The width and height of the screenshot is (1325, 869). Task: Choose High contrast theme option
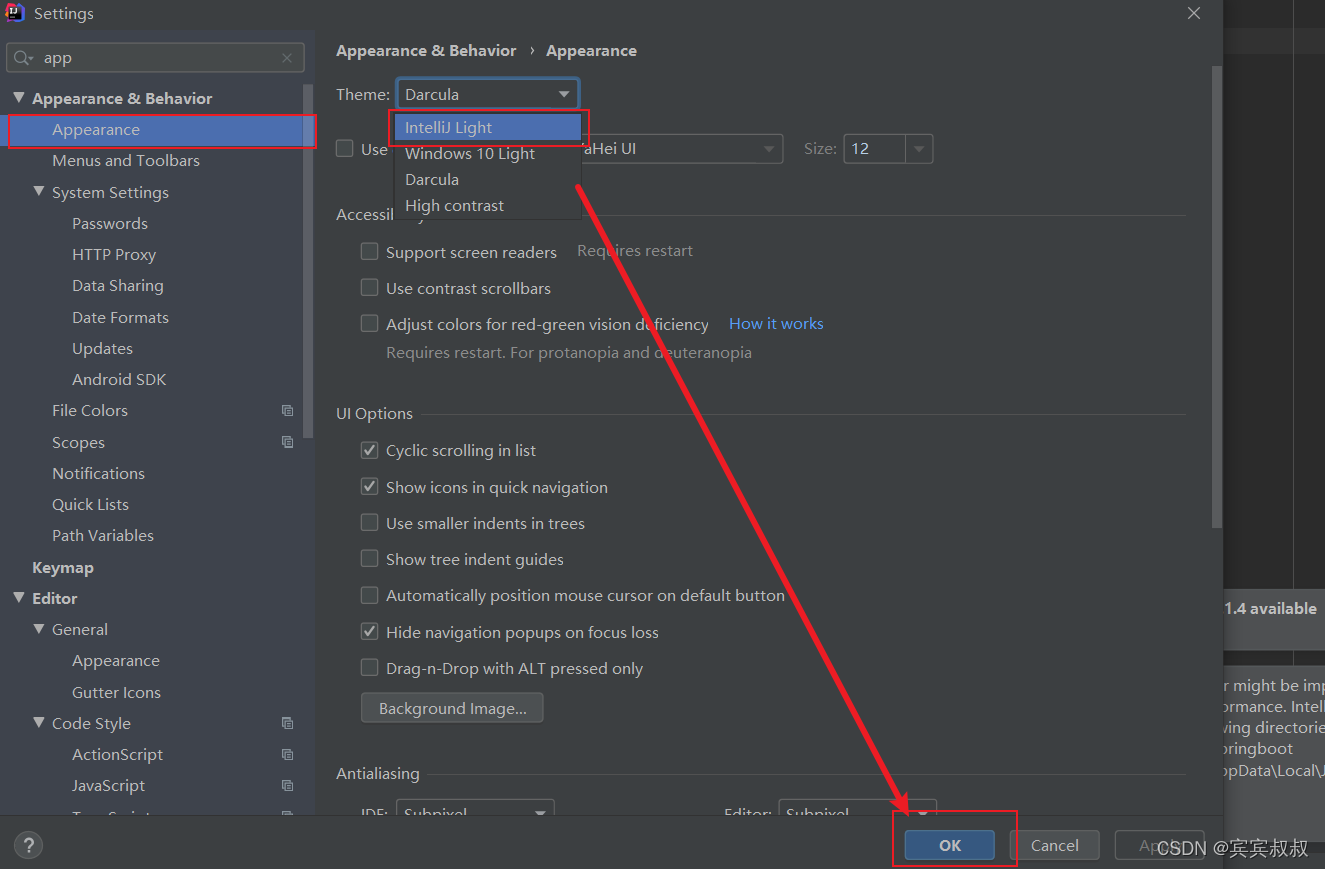pos(487,205)
